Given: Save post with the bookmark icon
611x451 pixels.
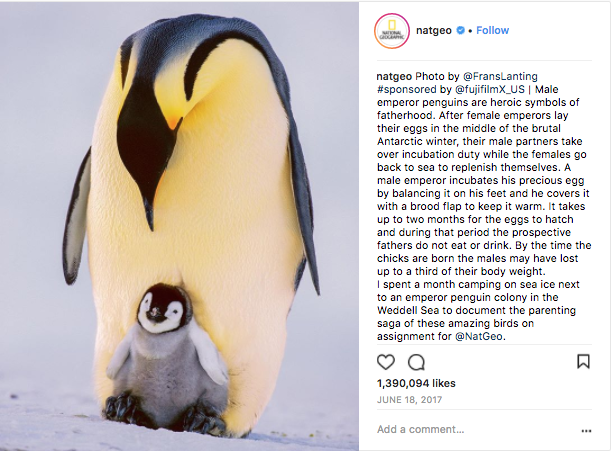Looking at the screenshot, I should coord(583,361).
